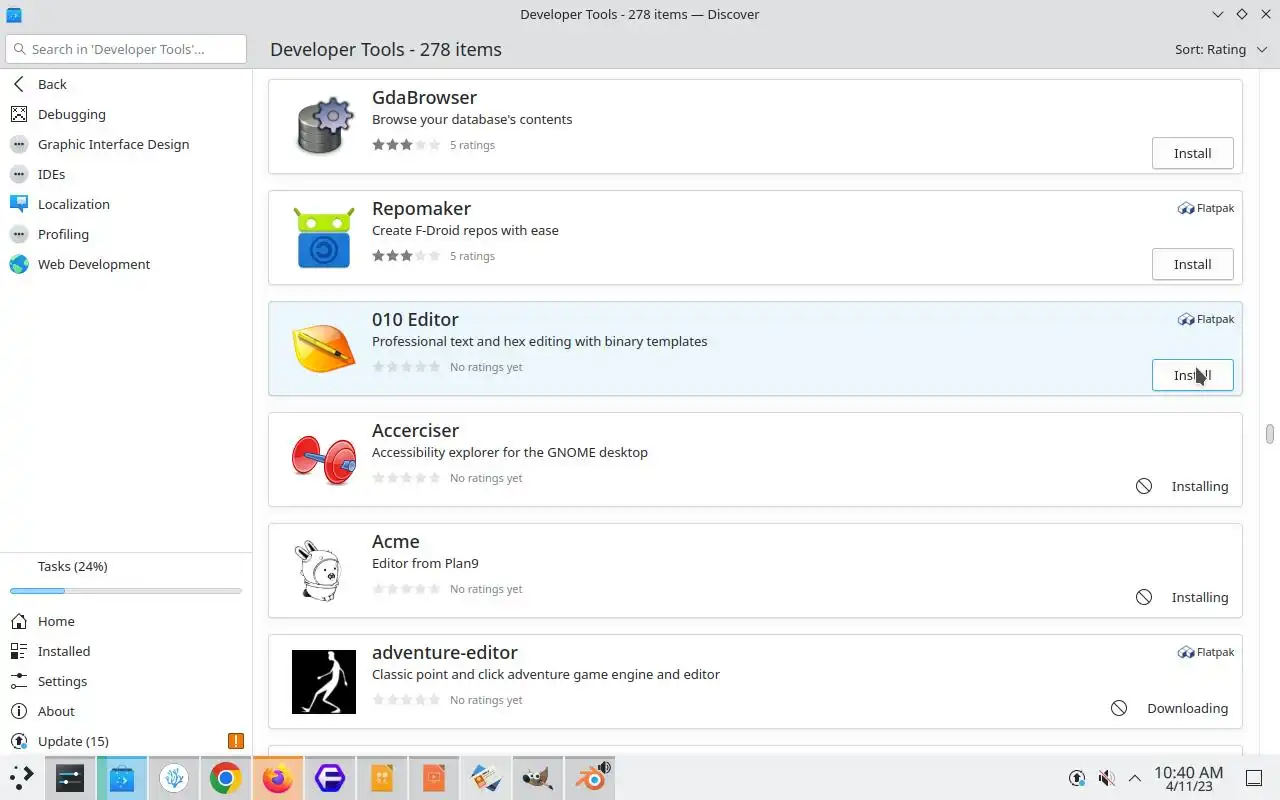Click the 010 Editor orange pen icon
Viewport: 1280px width, 800px height.
pyautogui.click(x=324, y=348)
